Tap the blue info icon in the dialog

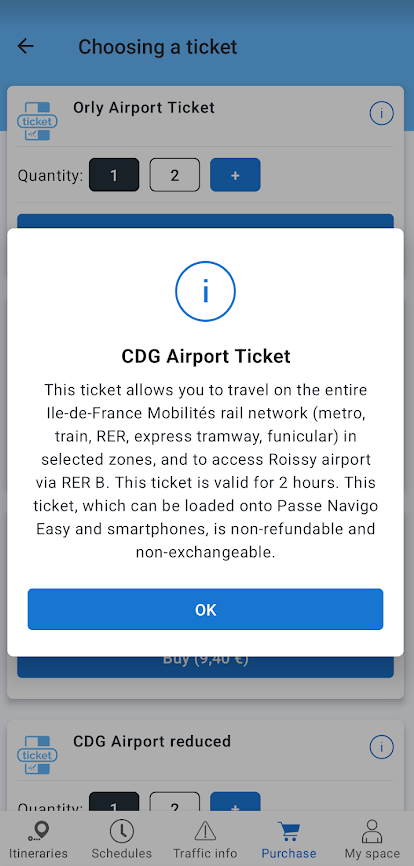click(x=205, y=291)
